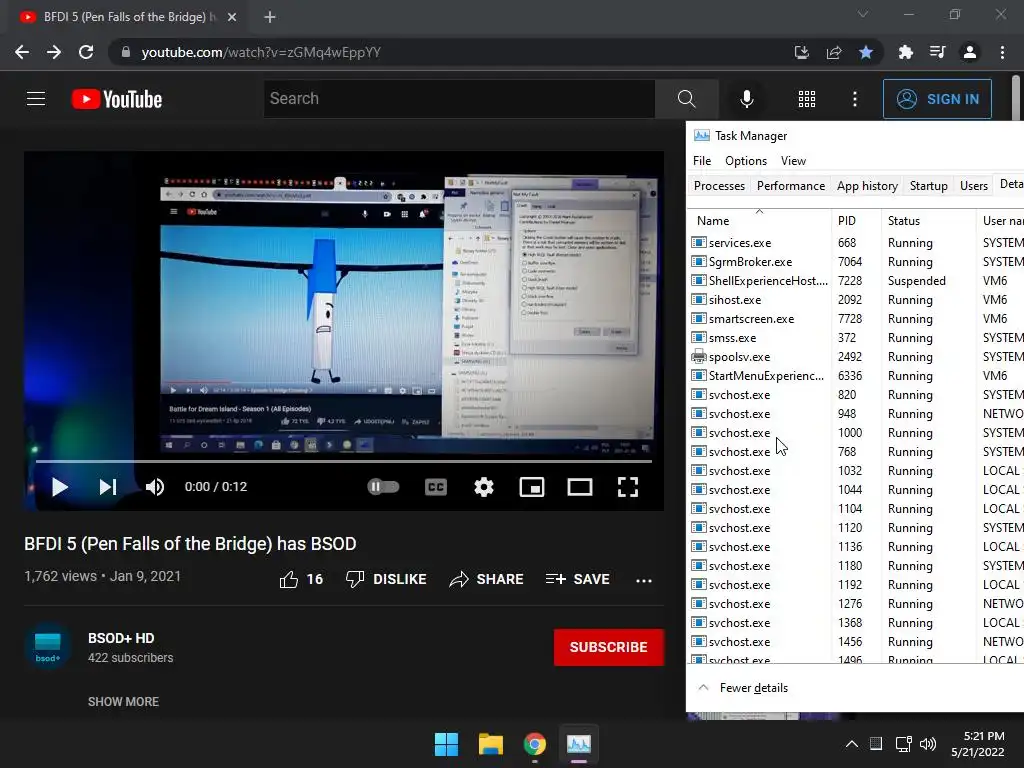Open a new browser tab
The height and width of the screenshot is (768, 1024).
point(270,17)
